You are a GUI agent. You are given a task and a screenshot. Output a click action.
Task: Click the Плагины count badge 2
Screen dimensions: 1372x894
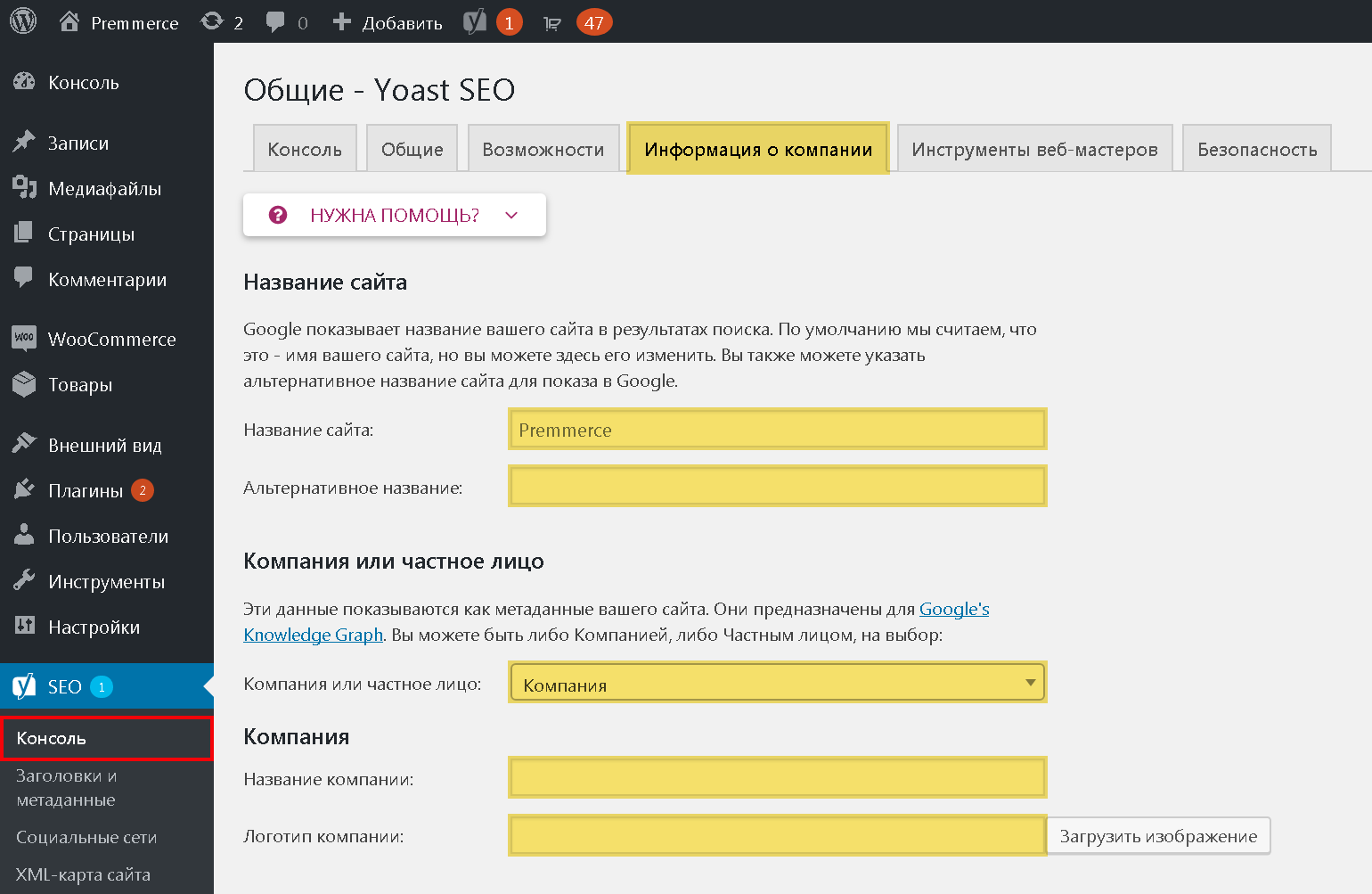[x=143, y=490]
